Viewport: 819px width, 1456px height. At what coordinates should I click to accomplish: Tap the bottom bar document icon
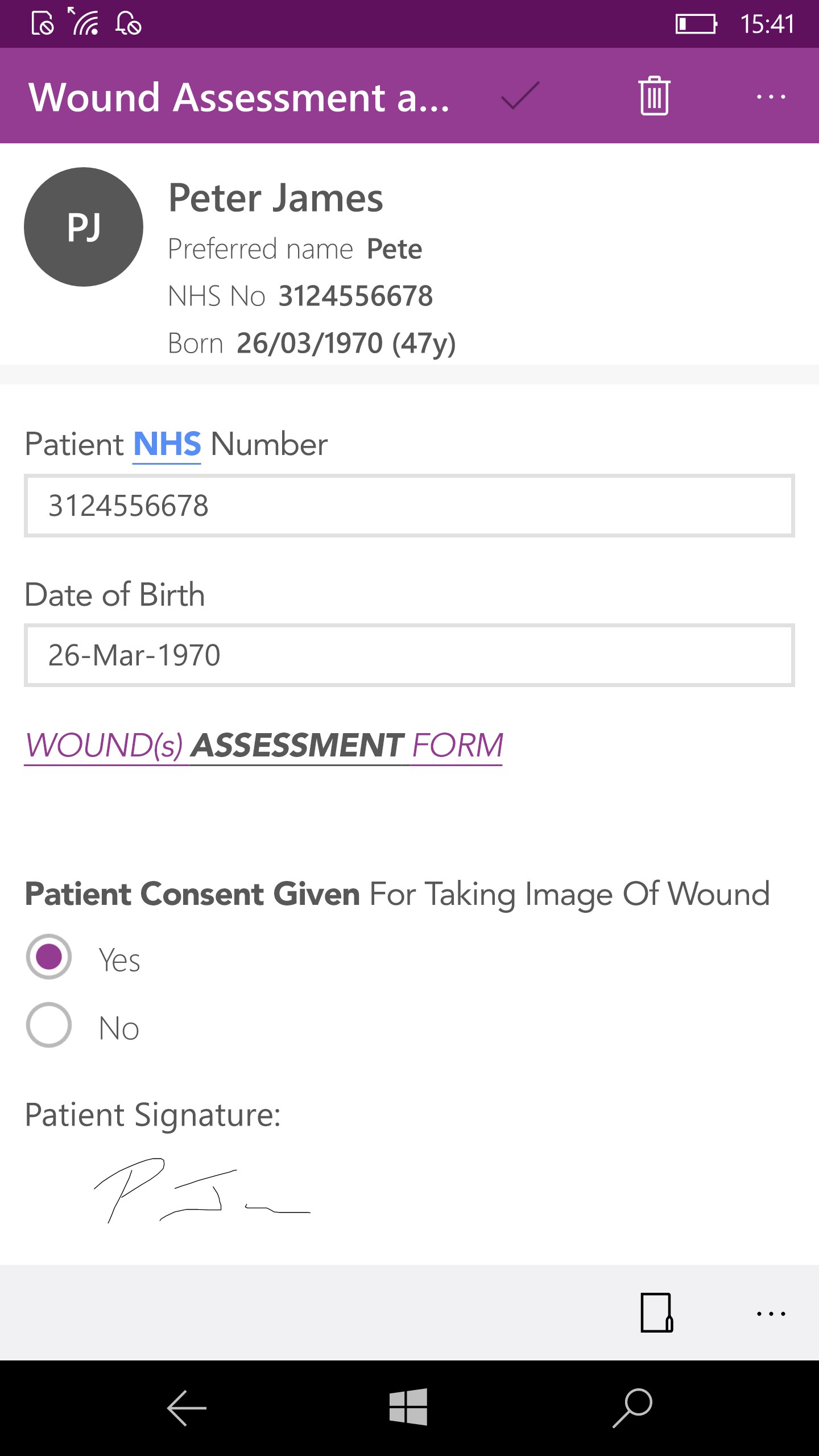click(x=657, y=1313)
